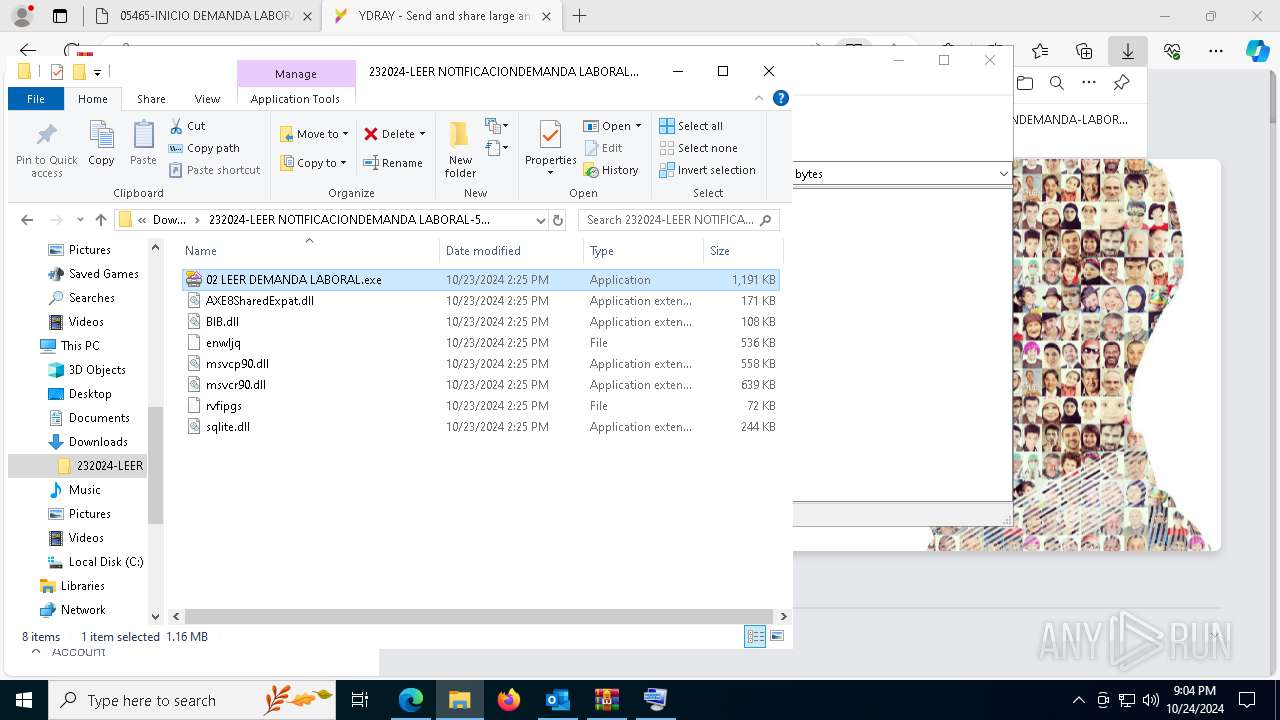Open Task View on the taskbar

(360, 700)
